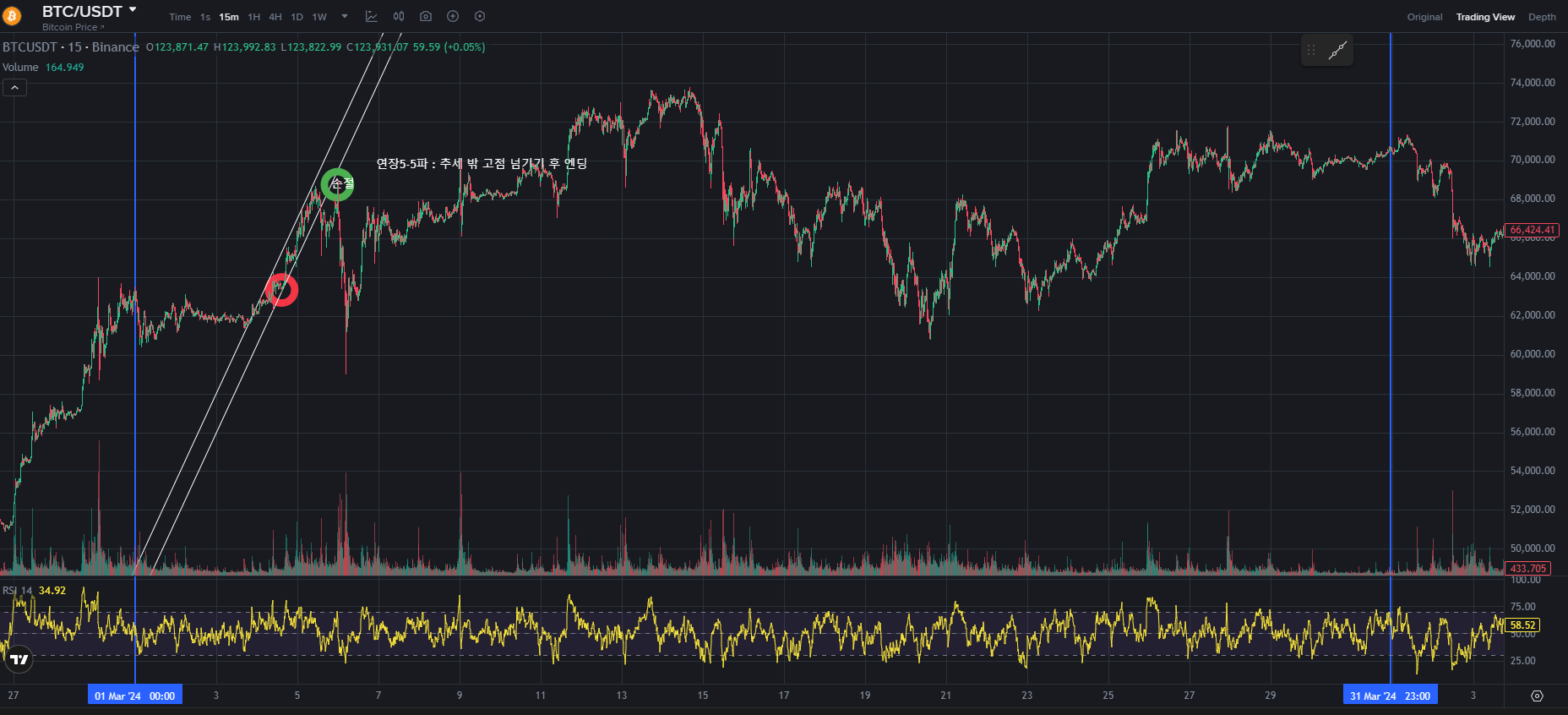Open the candlestick chart style icon
This screenshot has height=715, width=1568.
pyautogui.click(x=399, y=17)
